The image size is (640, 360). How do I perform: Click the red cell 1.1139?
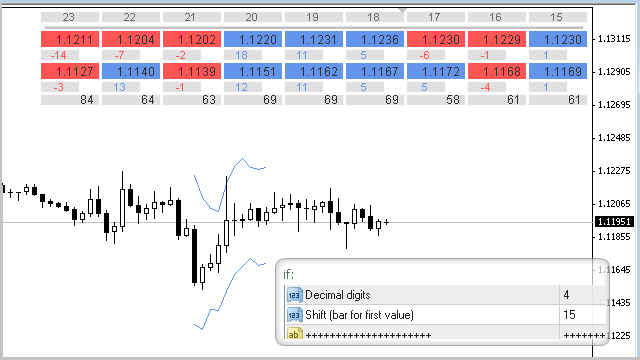click(192, 71)
